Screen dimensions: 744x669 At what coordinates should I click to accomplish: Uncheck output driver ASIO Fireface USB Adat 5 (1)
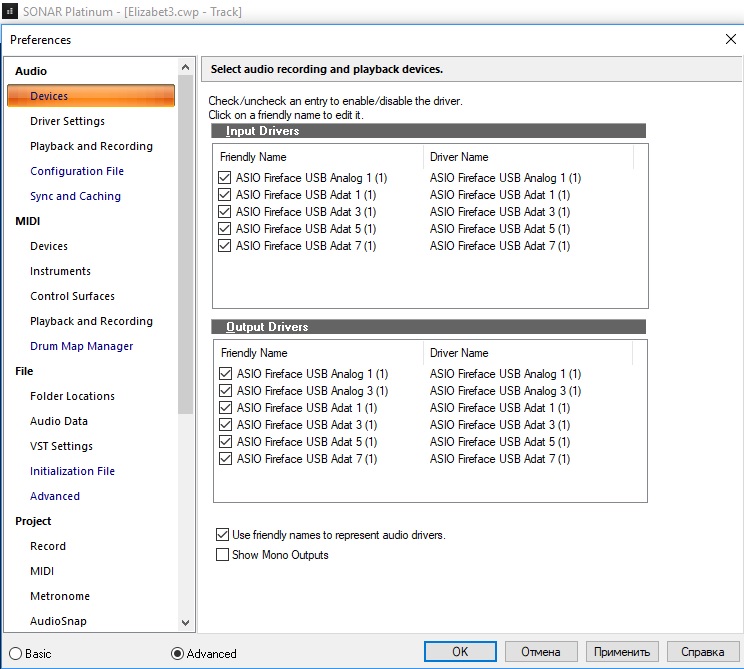(x=225, y=442)
